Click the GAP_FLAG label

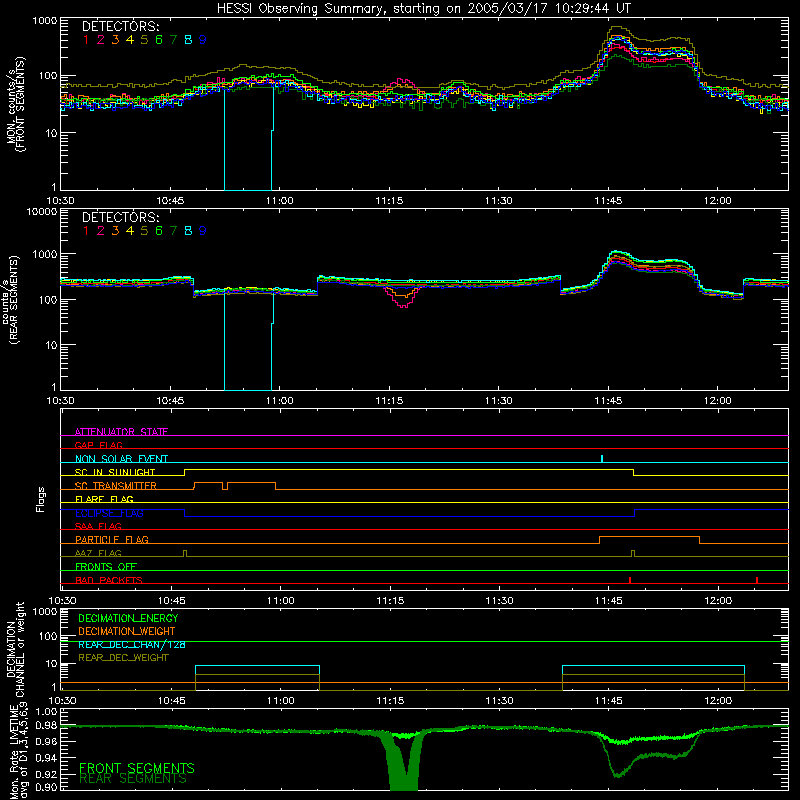click(x=98, y=445)
